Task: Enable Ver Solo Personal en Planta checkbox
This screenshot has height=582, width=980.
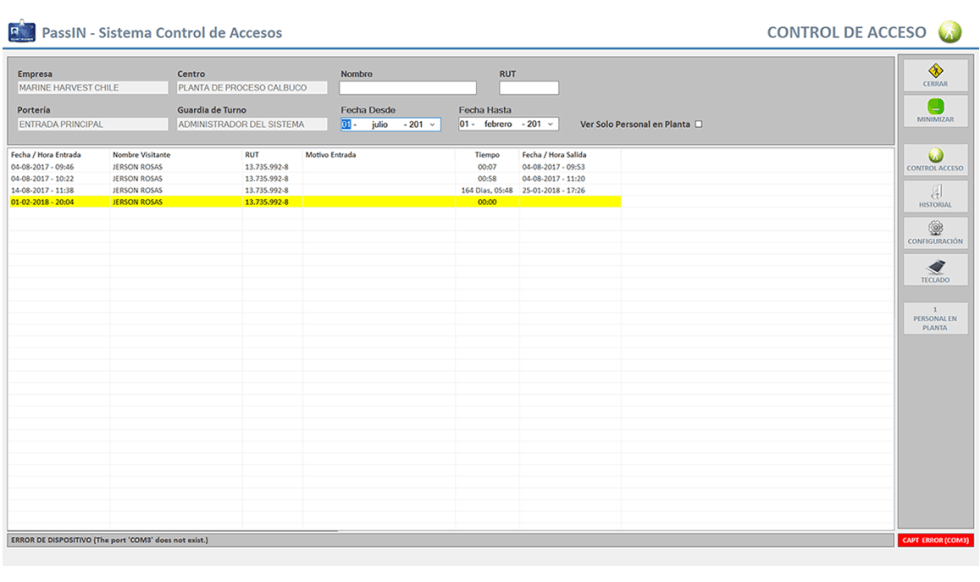Action: coord(699,125)
